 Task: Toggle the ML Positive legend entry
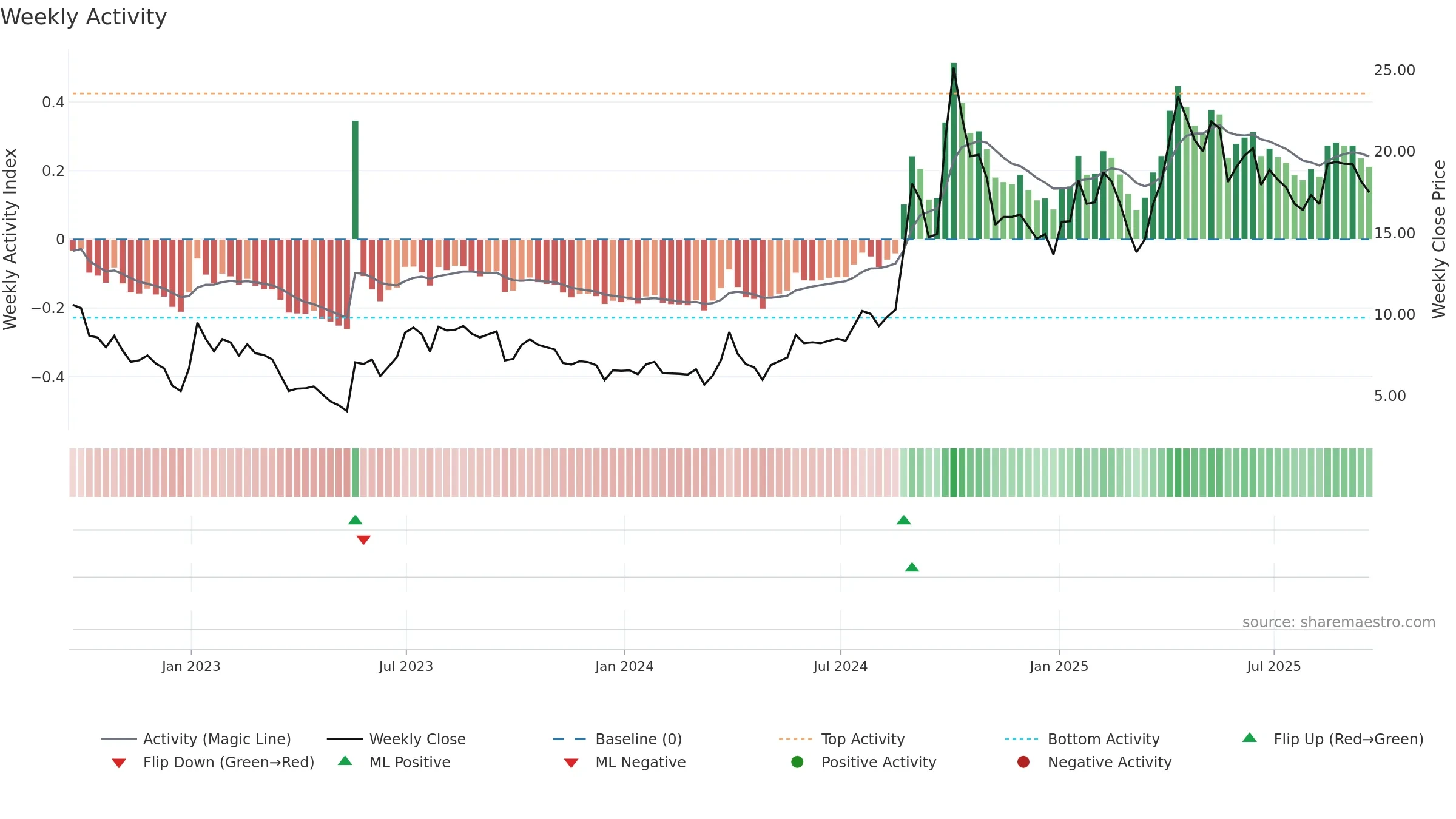pyautogui.click(x=394, y=762)
